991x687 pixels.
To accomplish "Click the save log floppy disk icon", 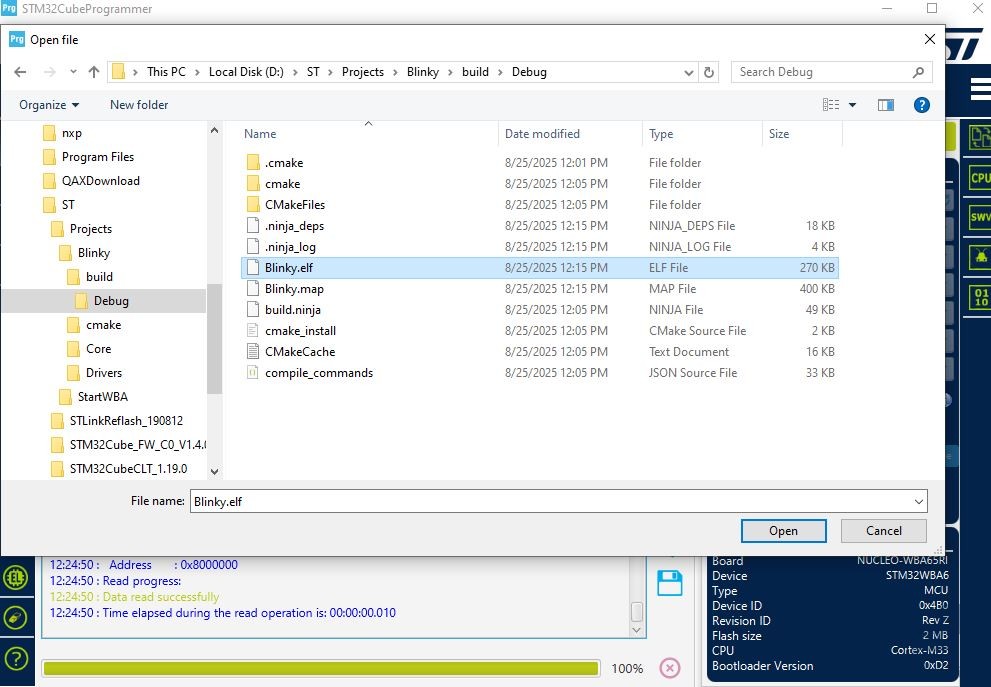I will [x=669, y=583].
